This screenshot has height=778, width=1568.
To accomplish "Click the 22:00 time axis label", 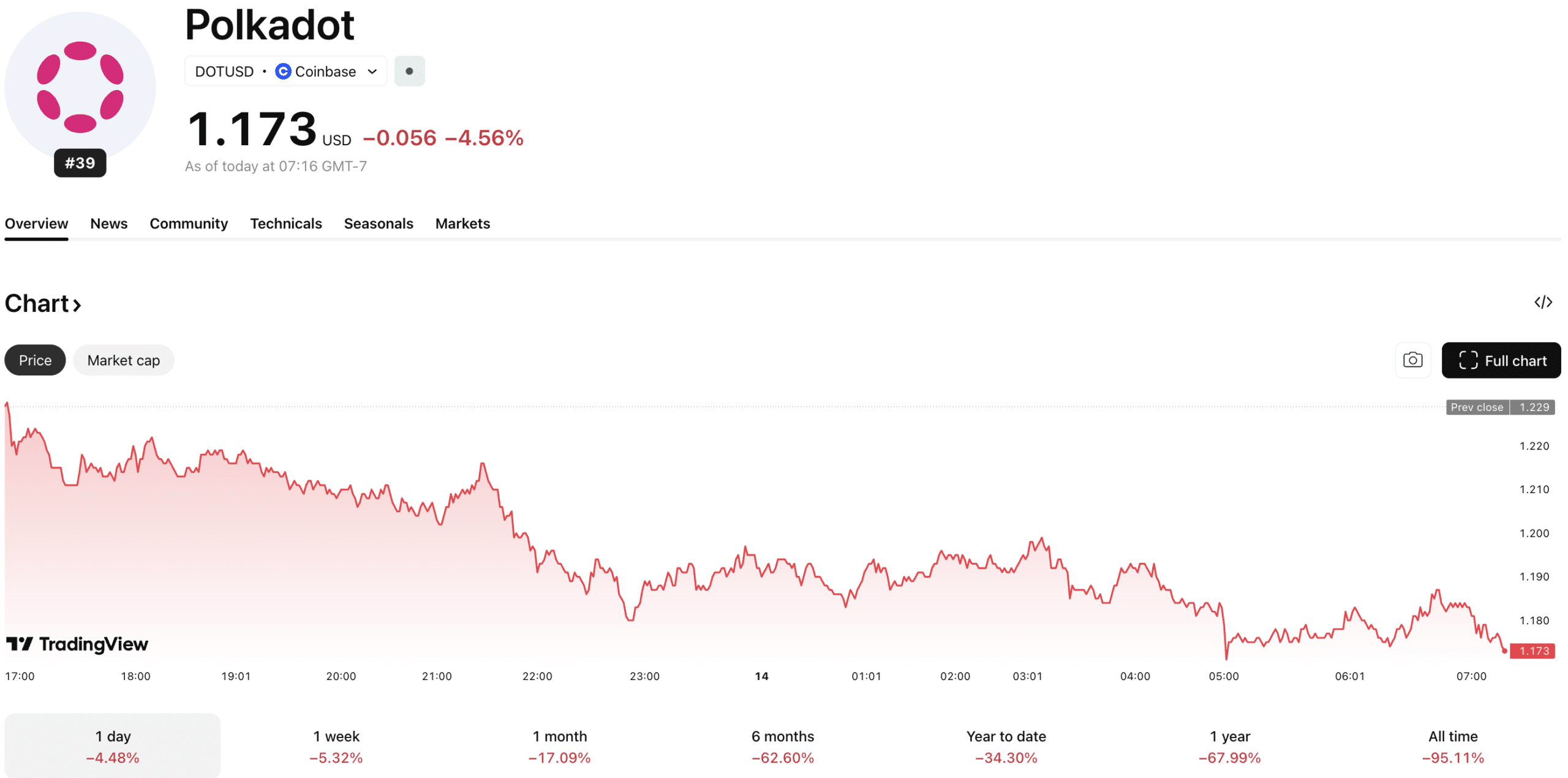I will tap(537, 676).
